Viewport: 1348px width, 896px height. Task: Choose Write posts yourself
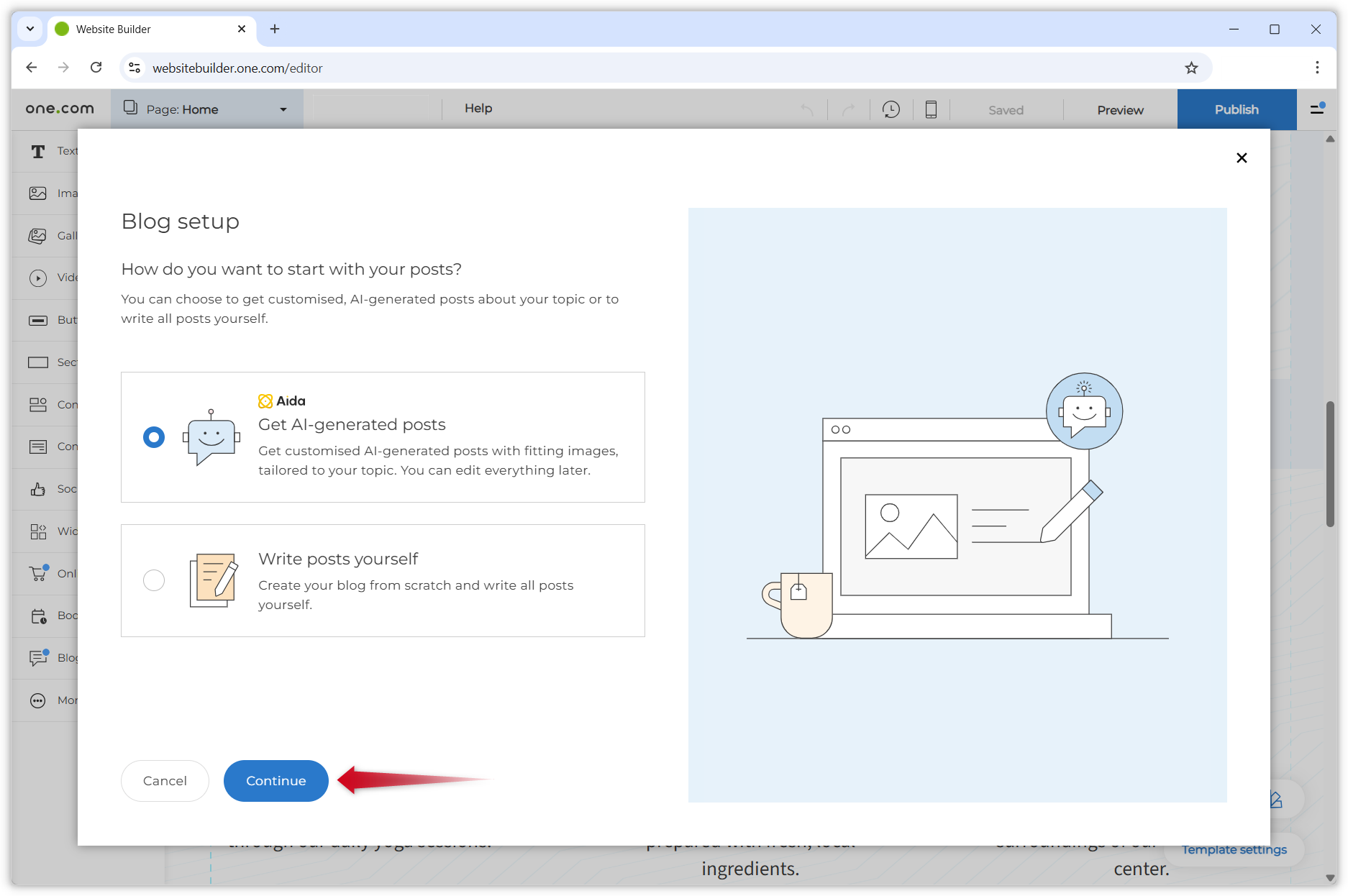[153, 580]
